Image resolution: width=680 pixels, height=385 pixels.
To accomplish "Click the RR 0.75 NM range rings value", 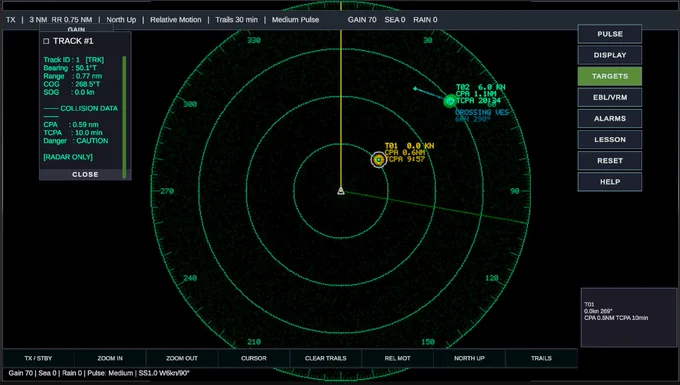I will 72,20.
